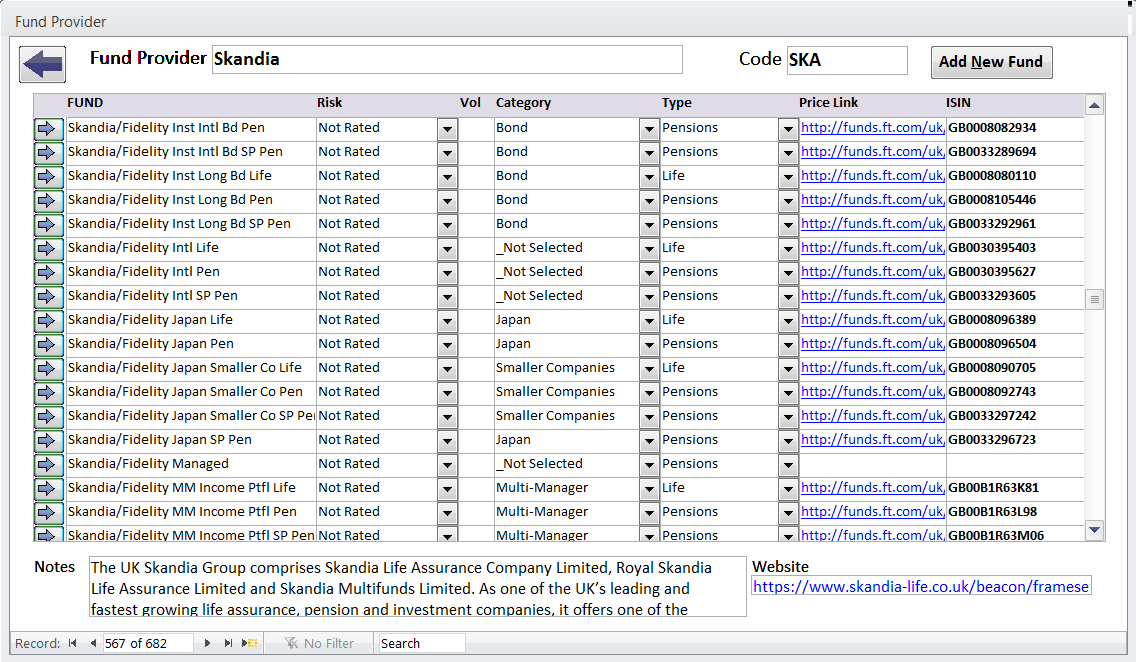
Task: Click the back arrow button beside Fund Provider
Action: coord(43,64)
